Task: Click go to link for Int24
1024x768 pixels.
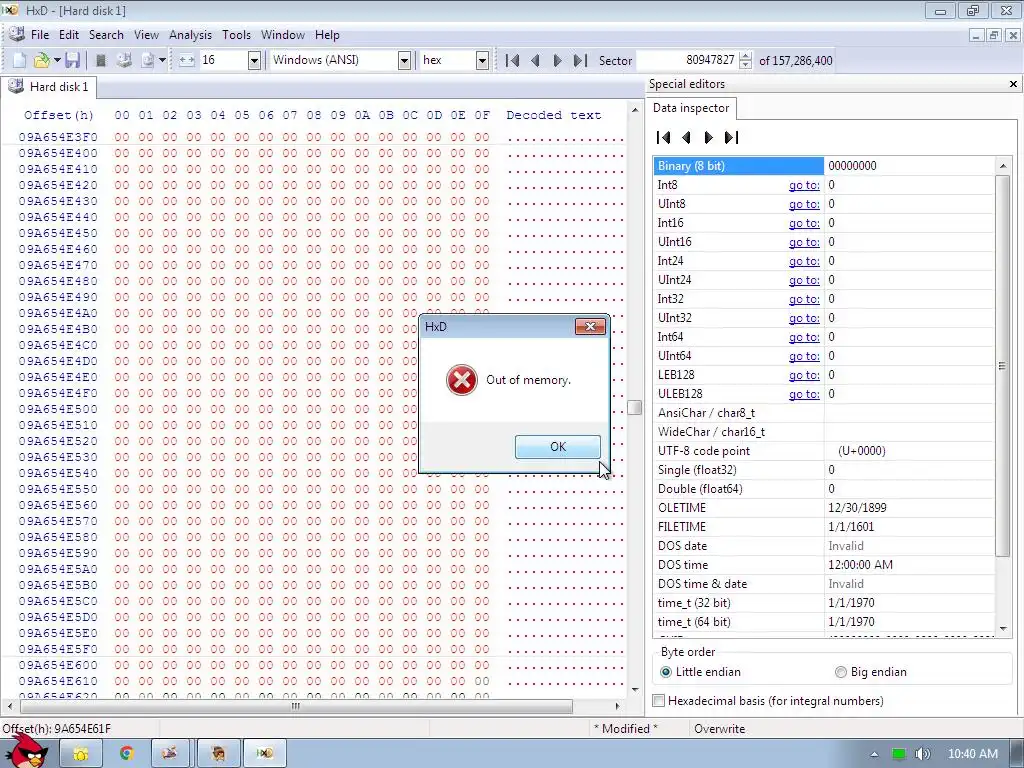Action: tap(804, 261)
